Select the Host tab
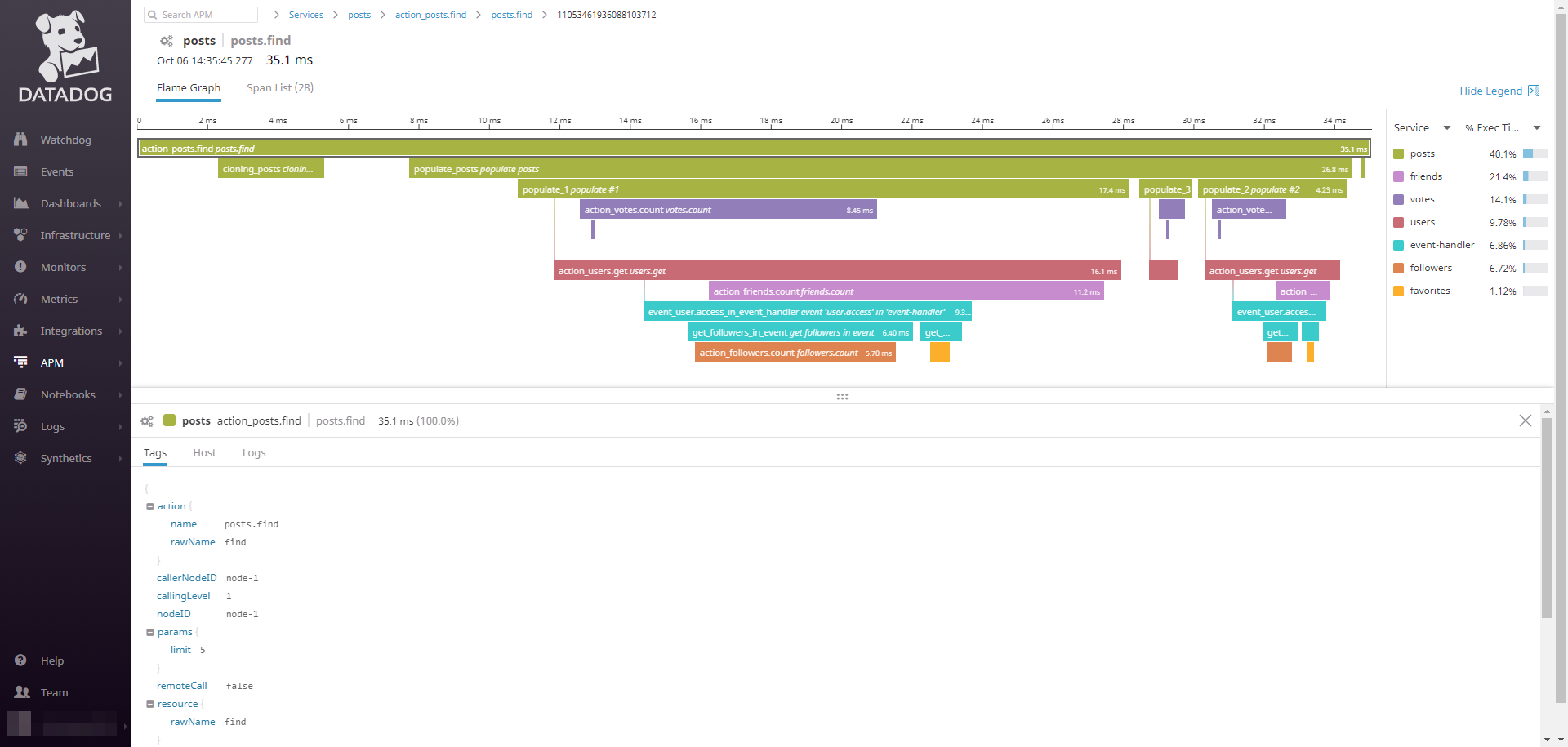The width and height of the screenshot is (1568, 747). tap(204, 453)
